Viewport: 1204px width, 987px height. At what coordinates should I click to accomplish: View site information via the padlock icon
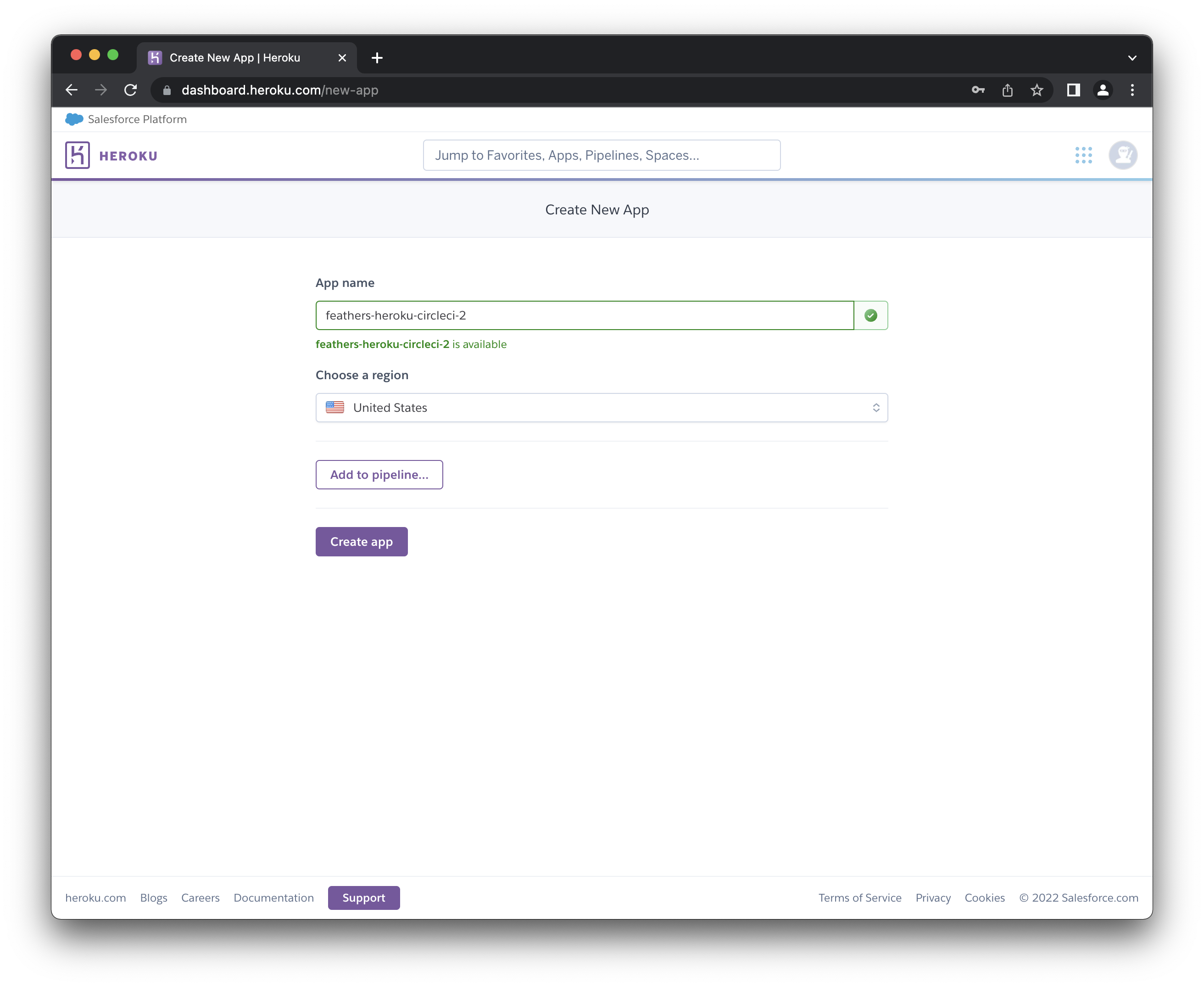[x=167, y=90]
